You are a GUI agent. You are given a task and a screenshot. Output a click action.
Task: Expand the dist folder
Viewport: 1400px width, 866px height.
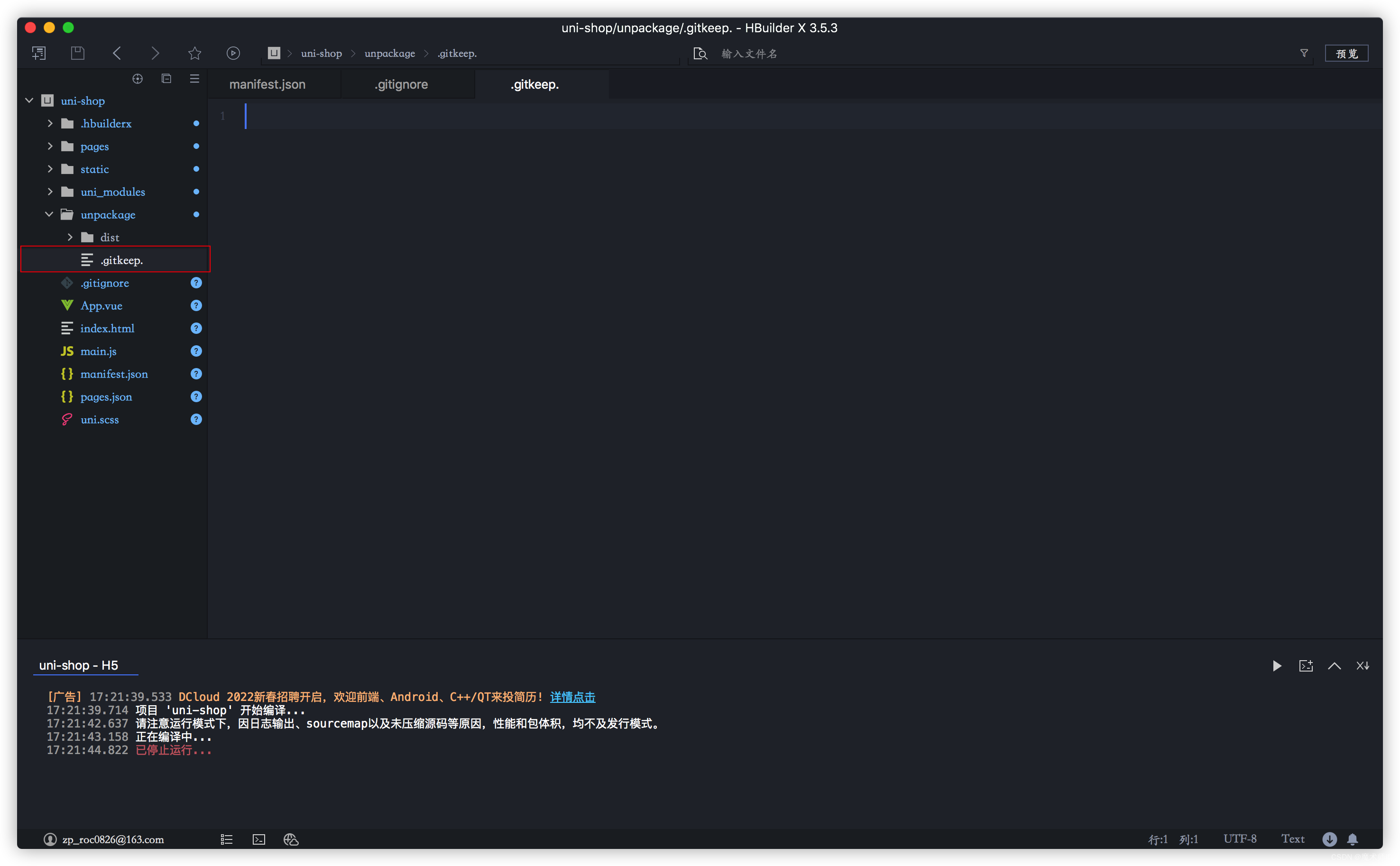(70, 237)
